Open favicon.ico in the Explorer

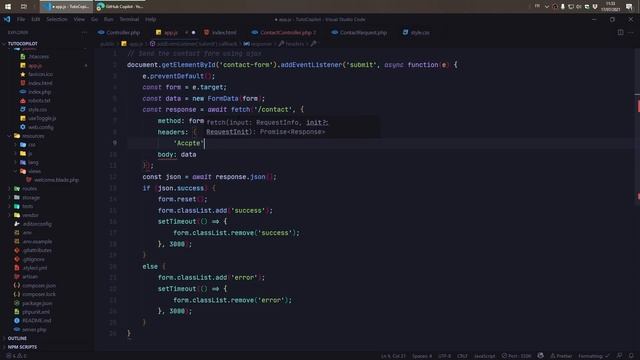(40, 74)
